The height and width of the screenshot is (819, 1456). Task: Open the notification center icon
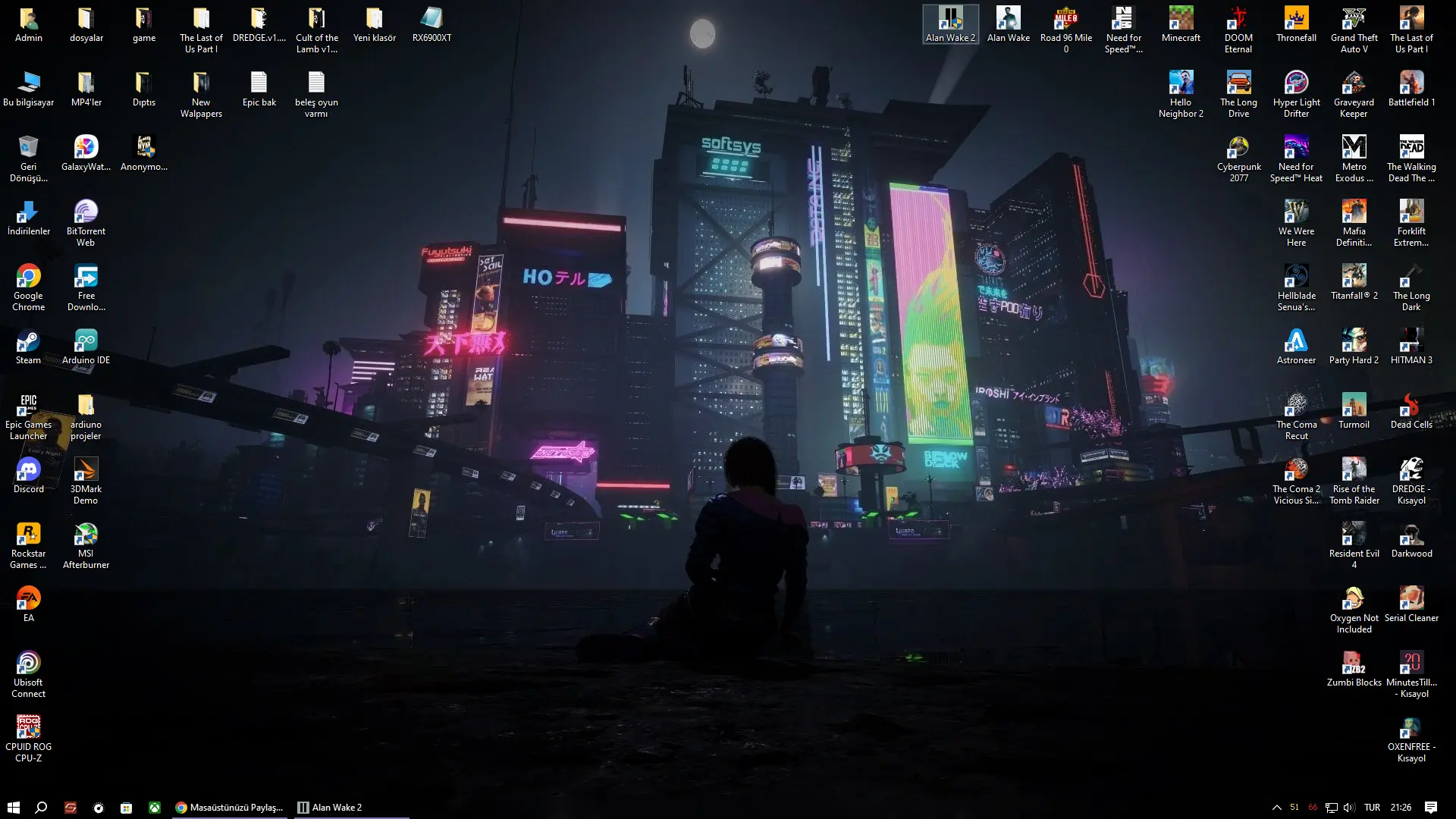(1431, 808)
